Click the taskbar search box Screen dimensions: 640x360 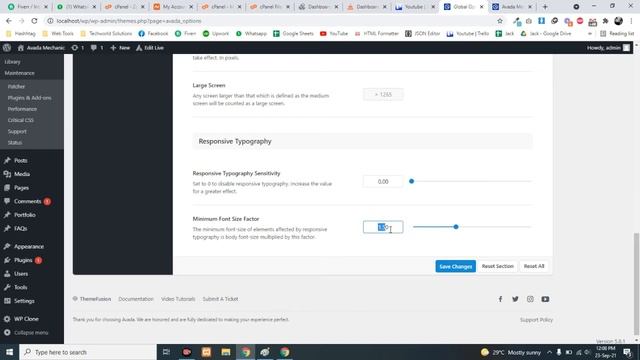point(88,352)
